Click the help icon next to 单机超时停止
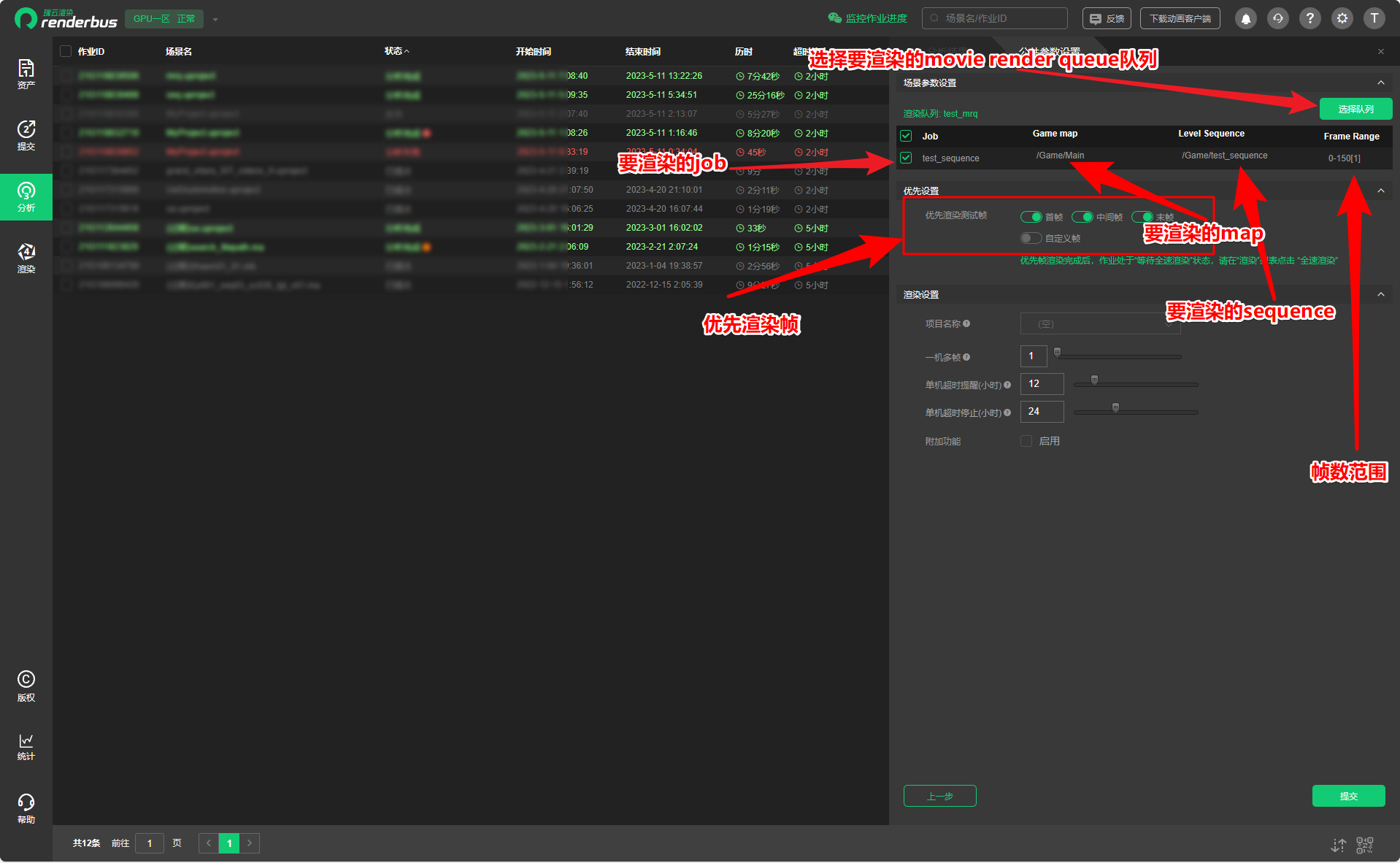The width and height of the screenshot is (1400, 863). click(1007, 413)
